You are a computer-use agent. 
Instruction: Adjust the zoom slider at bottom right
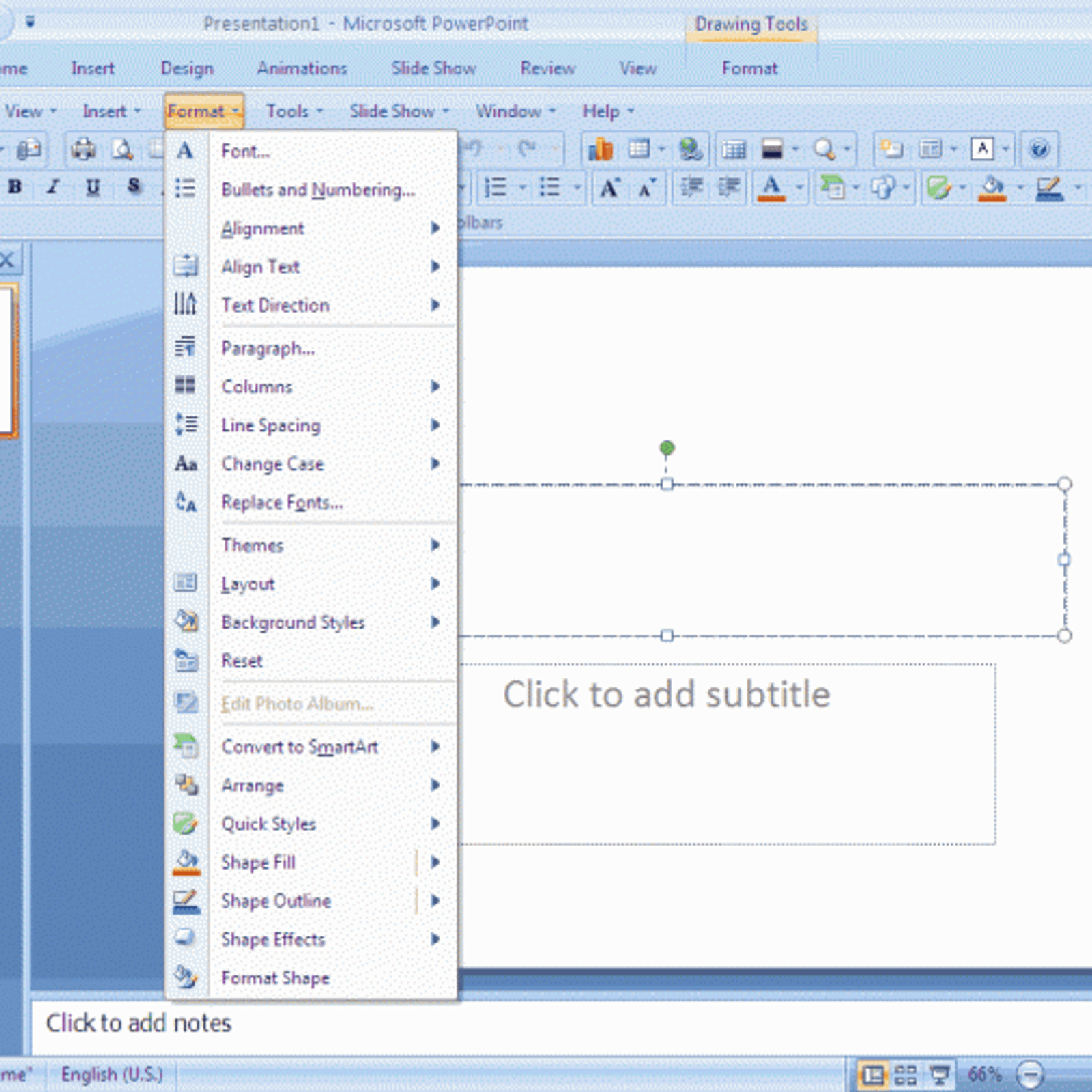click(1058, 1074)
